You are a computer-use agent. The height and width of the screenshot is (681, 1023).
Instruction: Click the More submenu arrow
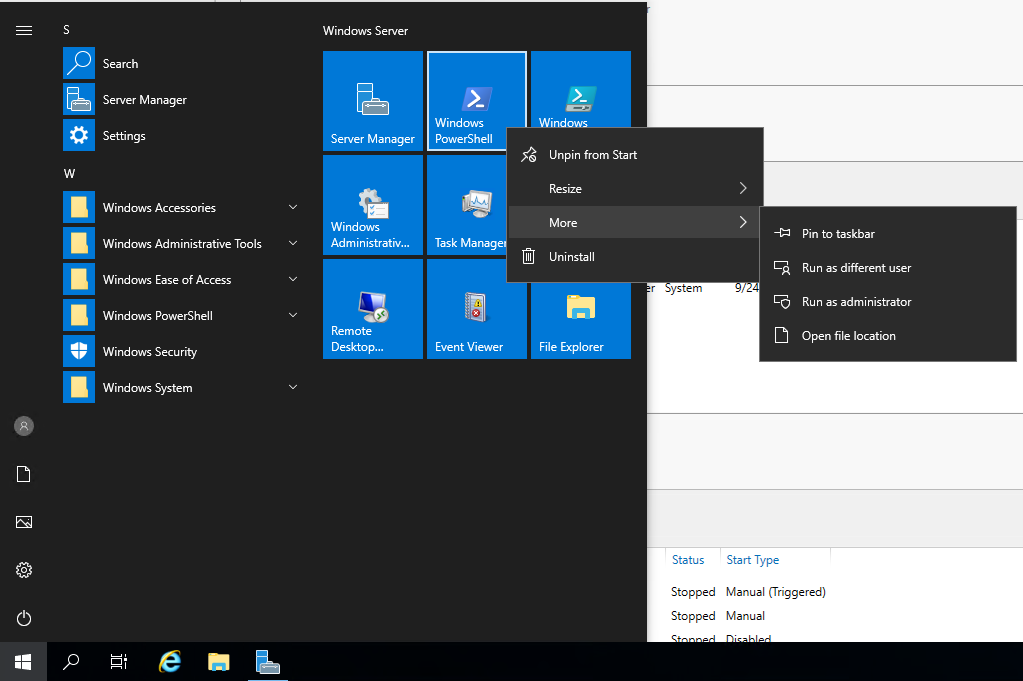tap(742, 222)
